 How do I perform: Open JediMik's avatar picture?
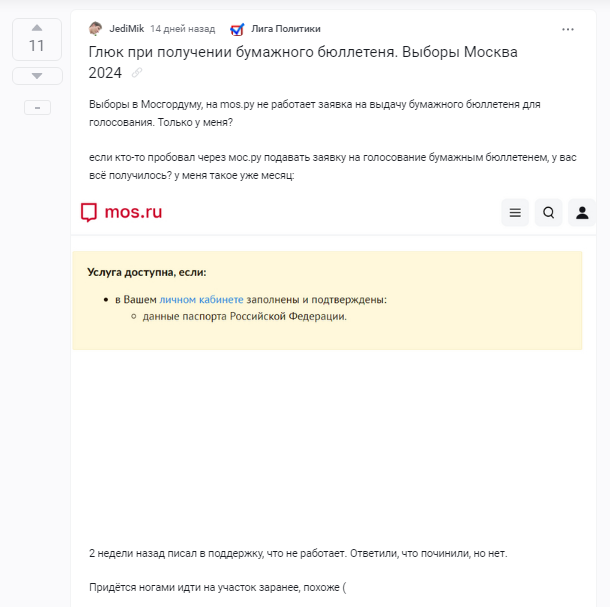click(x=96, y=29)
